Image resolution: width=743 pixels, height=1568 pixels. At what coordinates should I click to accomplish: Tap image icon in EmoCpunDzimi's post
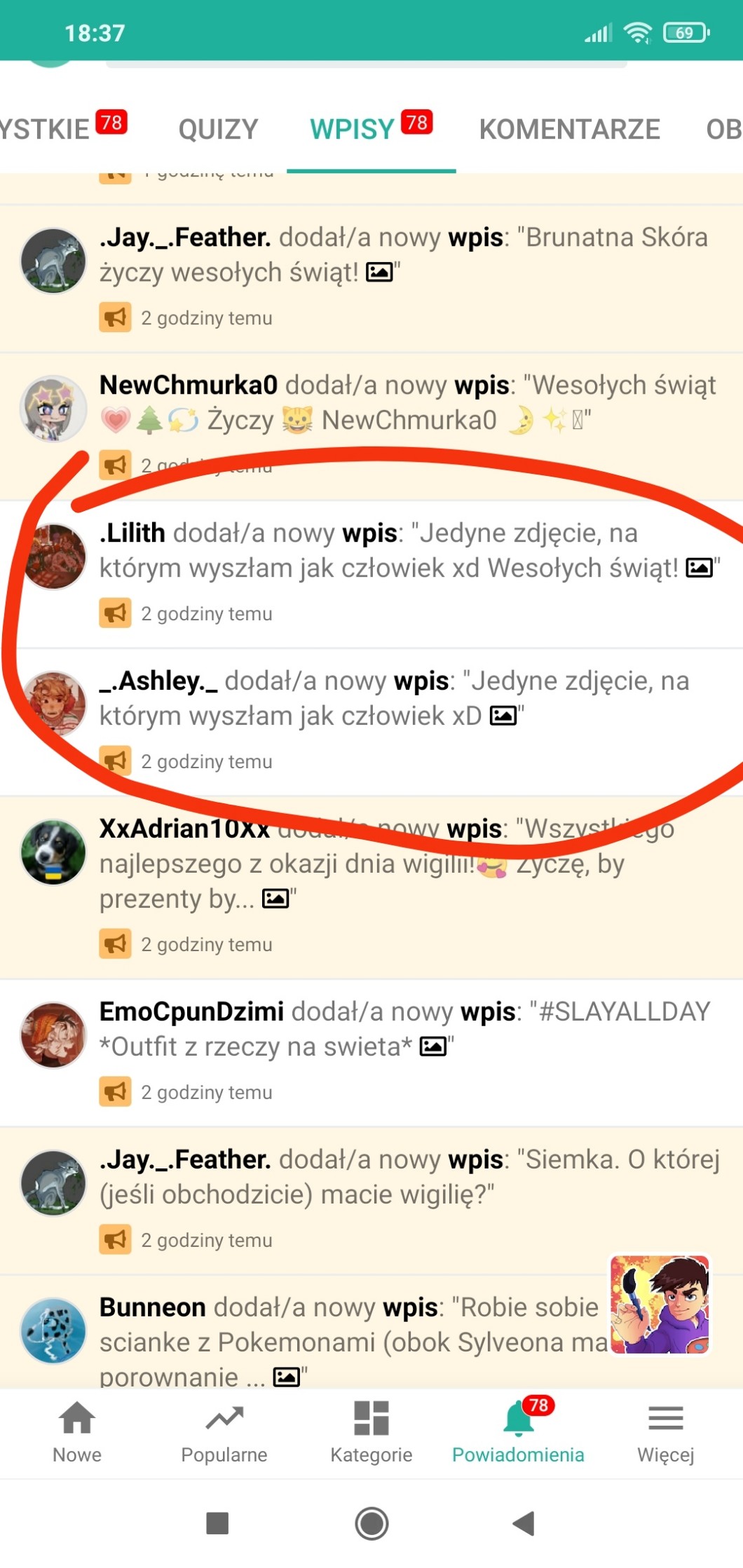click(x=432, y=1047)
